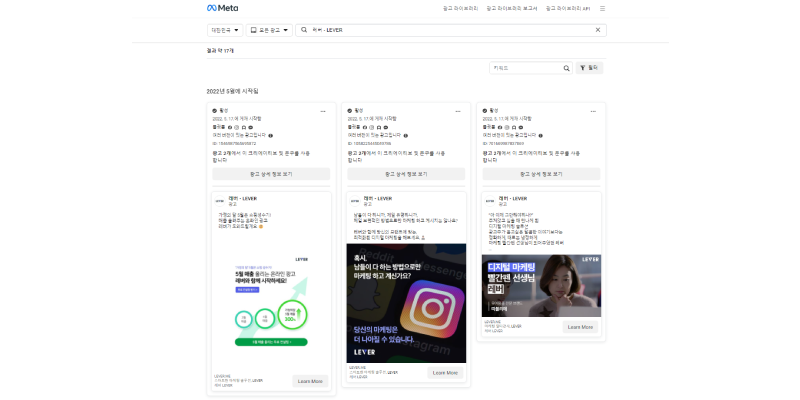Open the 광고 라이브러리 보고서 header link
Image resolution: width=800 pixels, height=400 pixels.
512,9
